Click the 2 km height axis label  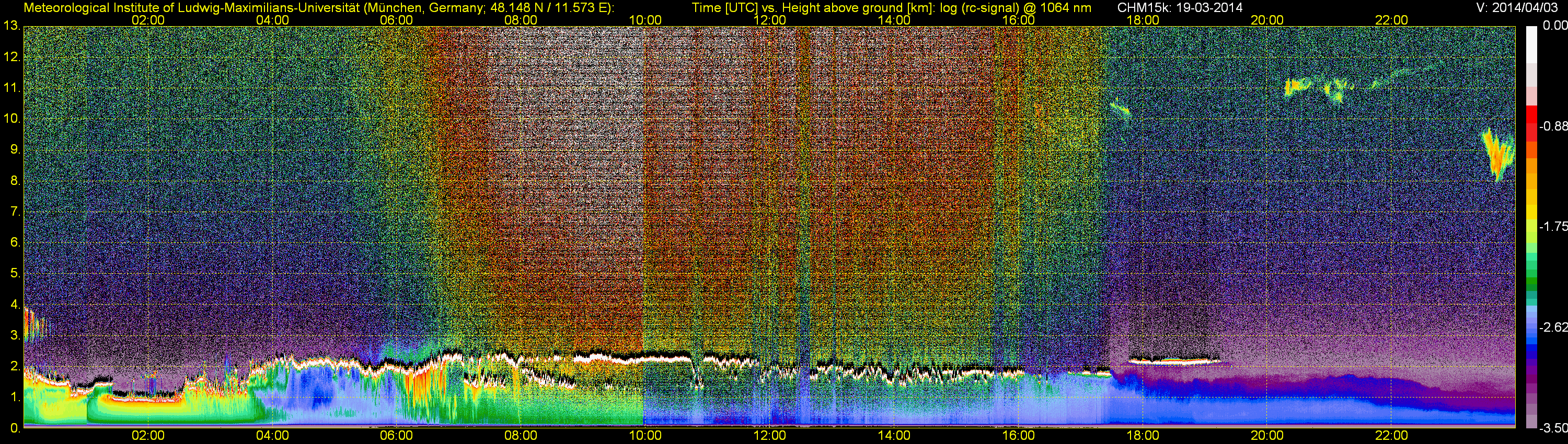[x=15, y=366]
